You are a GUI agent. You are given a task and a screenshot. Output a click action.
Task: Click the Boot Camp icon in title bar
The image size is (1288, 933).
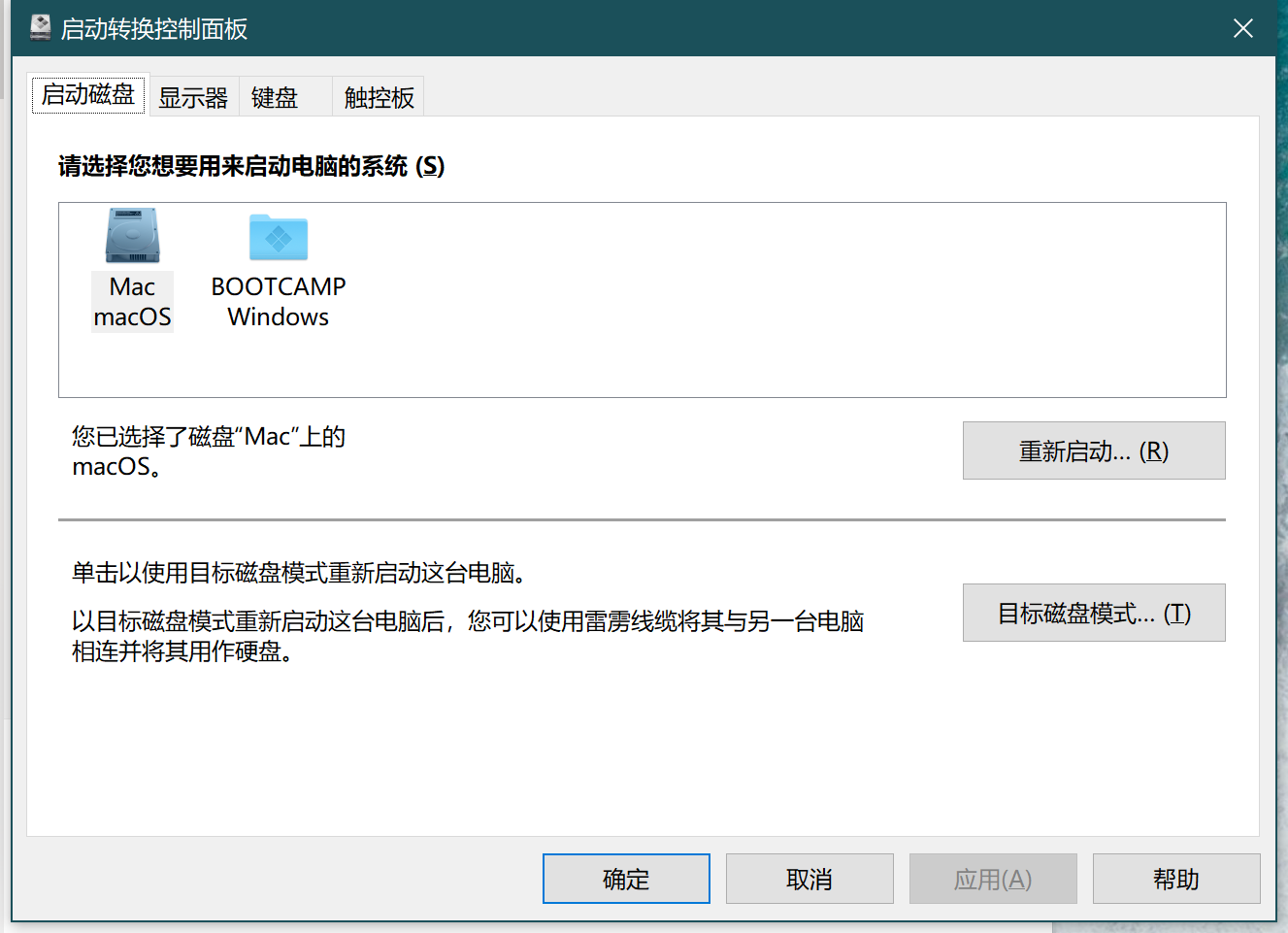40,28
